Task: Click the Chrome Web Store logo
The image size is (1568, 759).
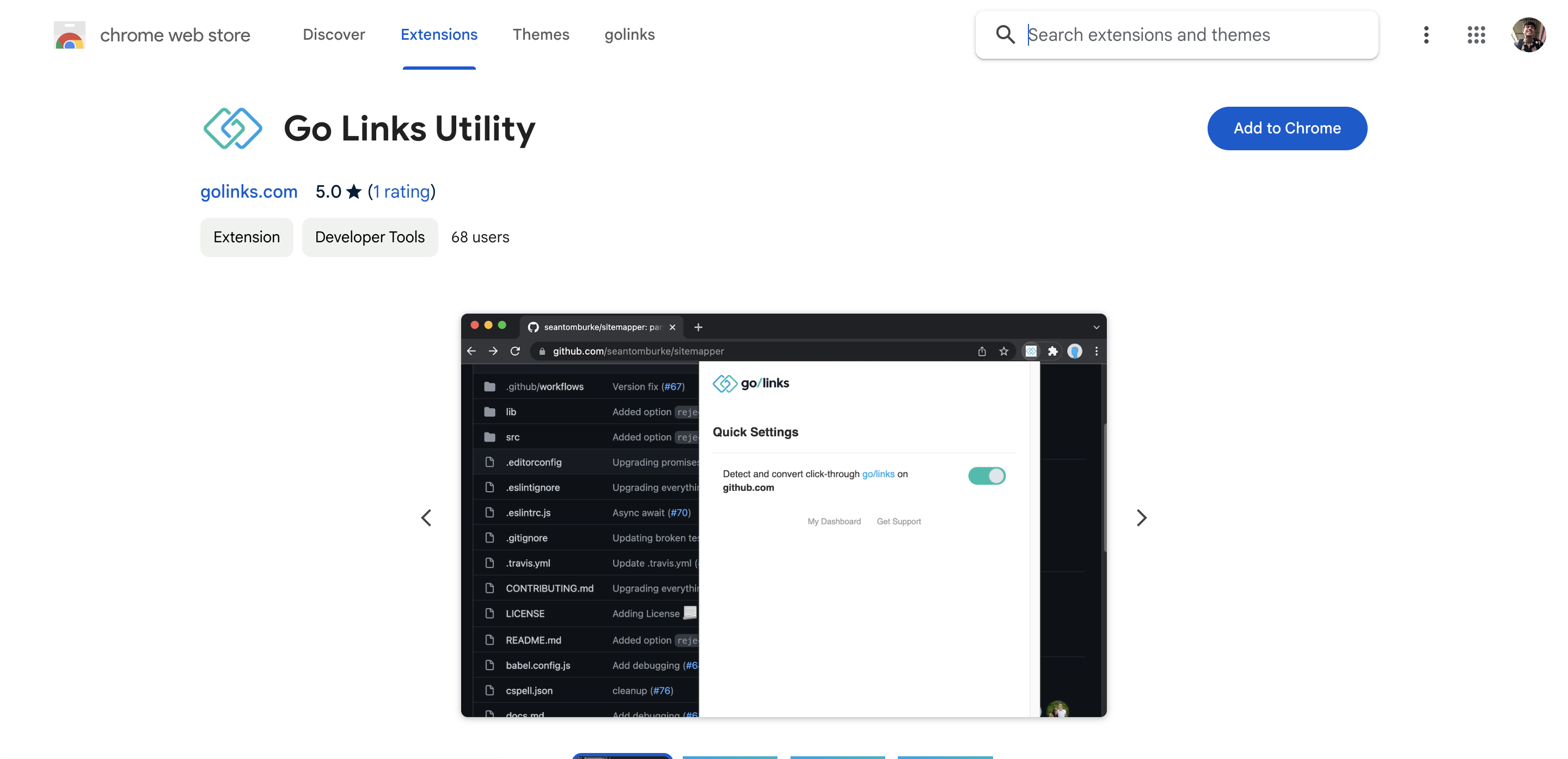Action: [x=69, y=35]
